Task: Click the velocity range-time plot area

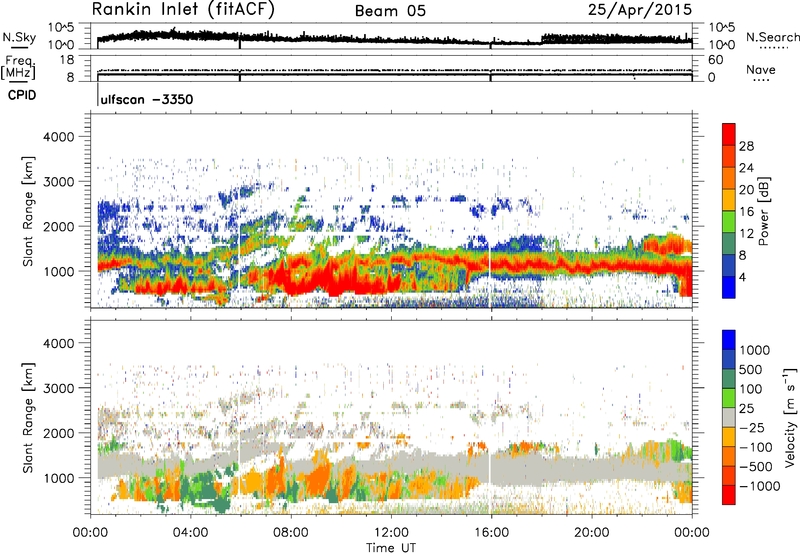Action: [x=391, y=417]
